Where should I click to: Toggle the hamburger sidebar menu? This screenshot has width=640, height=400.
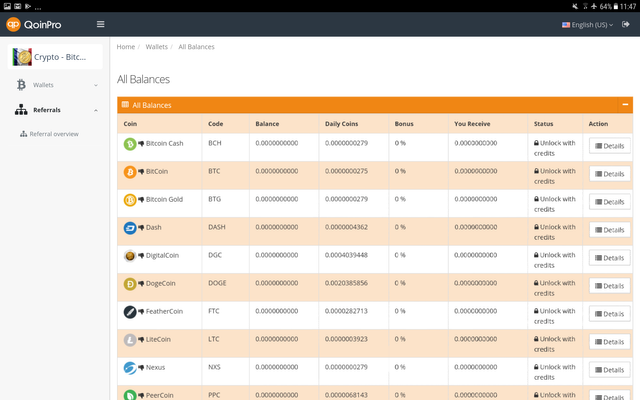pos(100,24)
